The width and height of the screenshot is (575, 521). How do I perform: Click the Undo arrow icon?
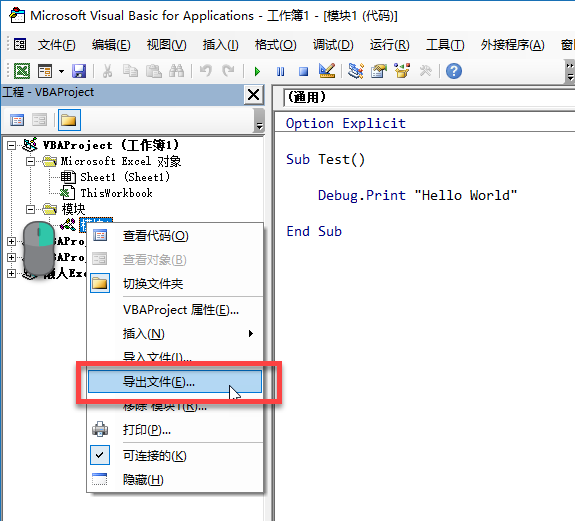[206, 71]
